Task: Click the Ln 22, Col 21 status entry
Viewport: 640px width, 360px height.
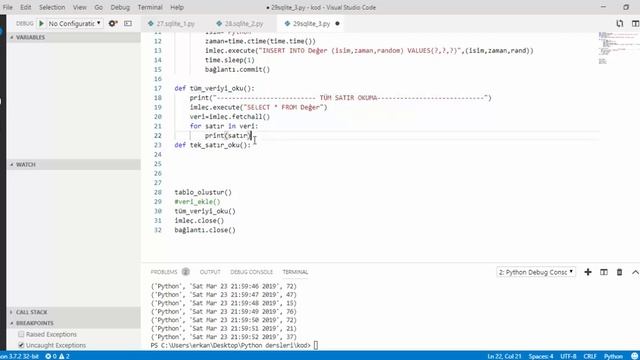Action: (504, 356)
